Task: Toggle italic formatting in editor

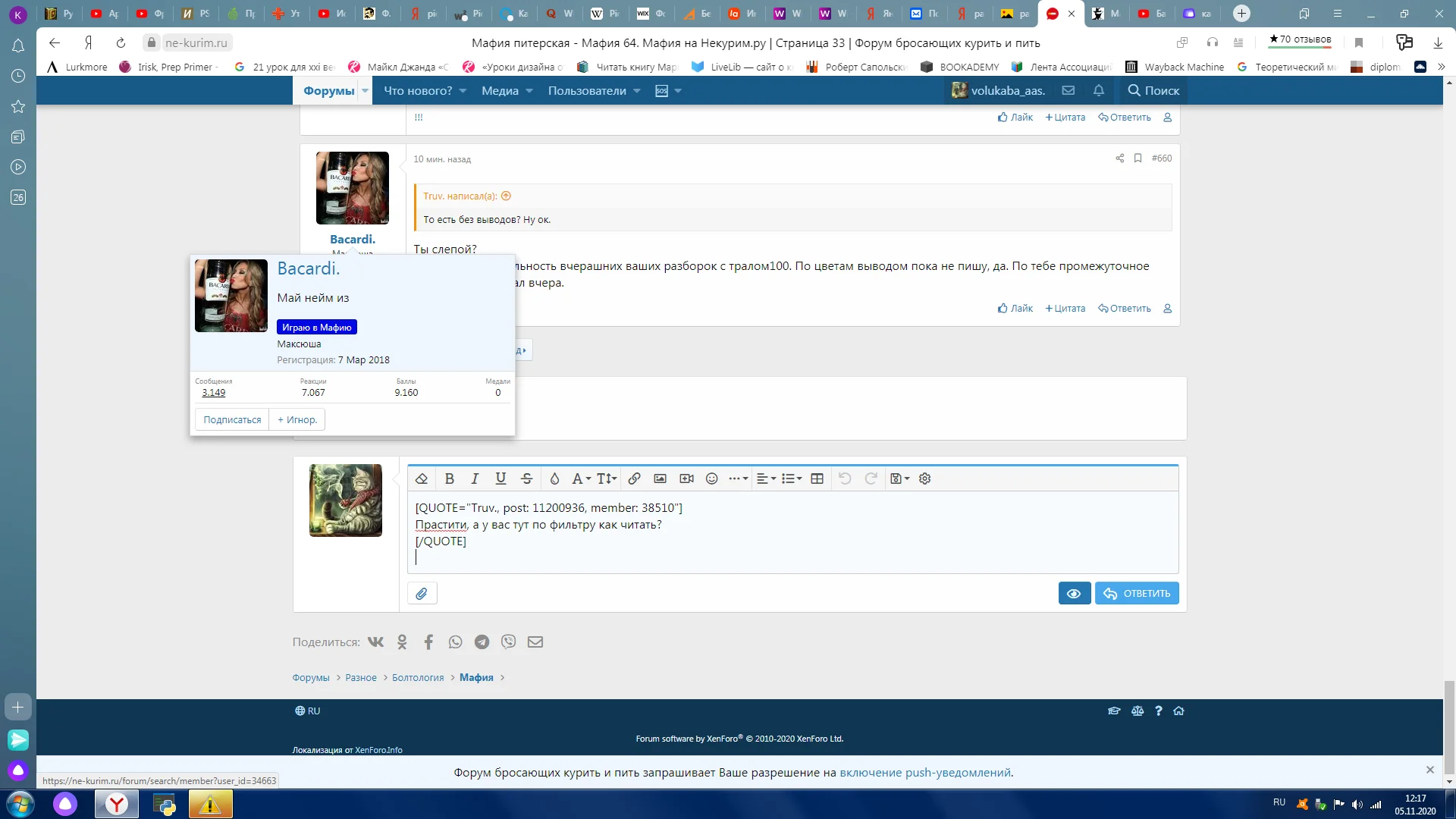Action: (475, 479)
